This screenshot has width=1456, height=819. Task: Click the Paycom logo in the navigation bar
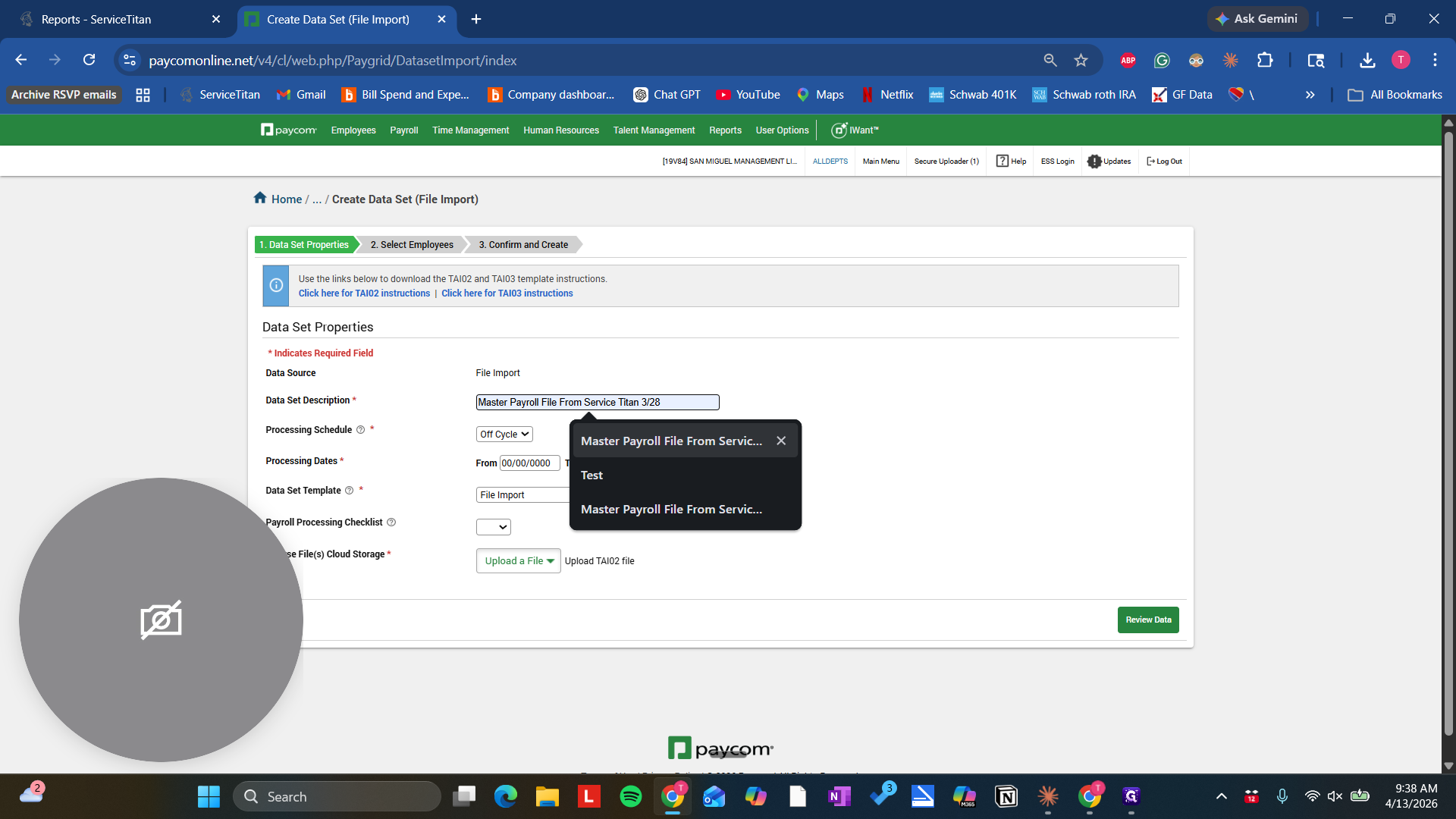pyautogui.click(x=288, y=130)
